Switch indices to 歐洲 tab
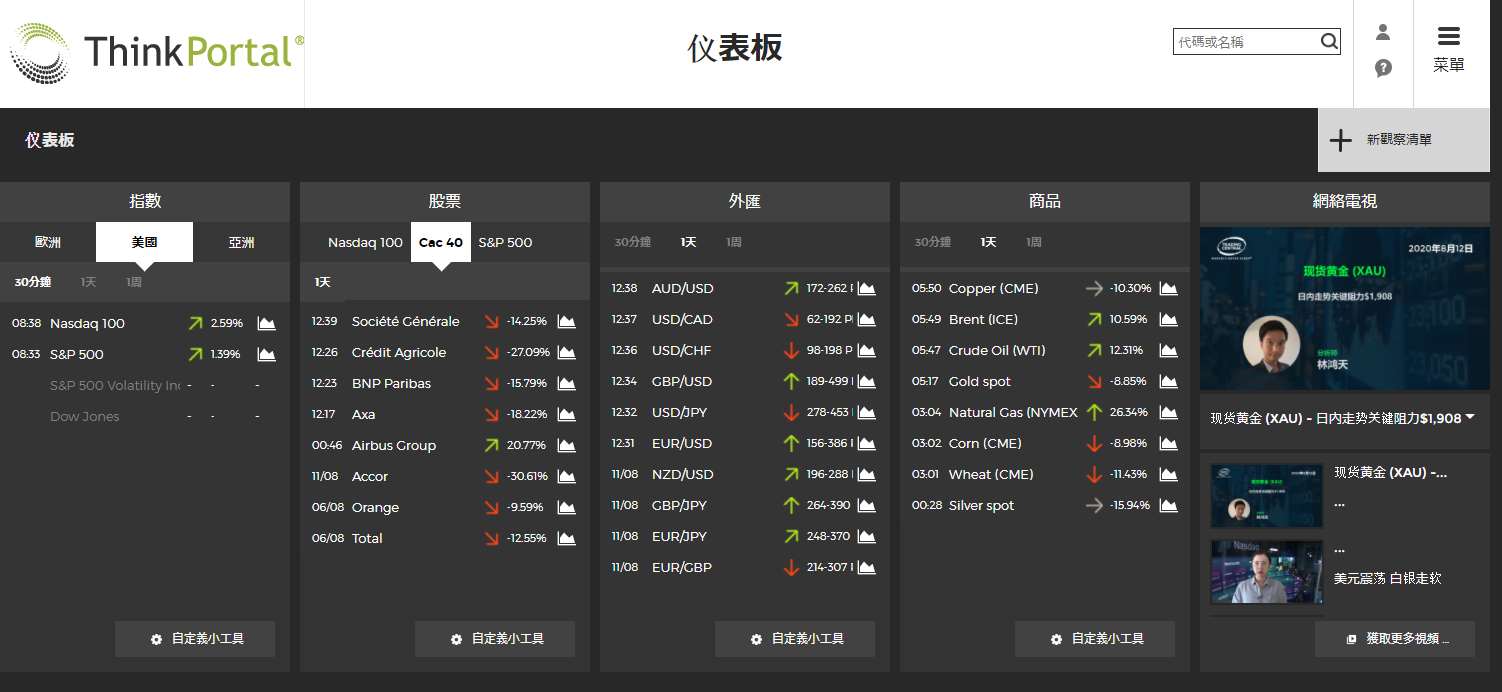 click(x=48, y=242)
